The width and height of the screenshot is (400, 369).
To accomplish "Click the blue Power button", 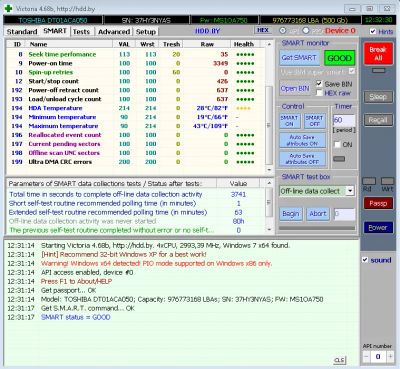I will (x=378, y=227).
